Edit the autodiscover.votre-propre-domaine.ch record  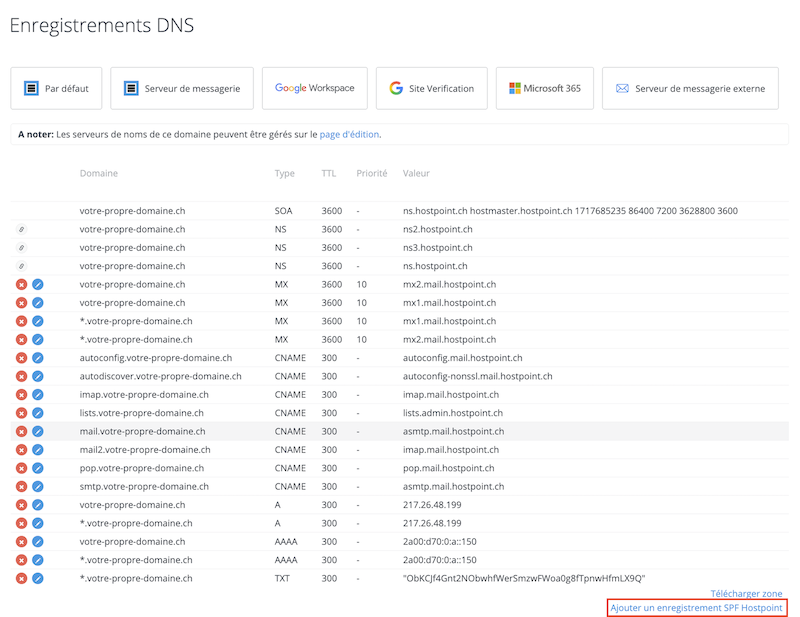[38, 376]
